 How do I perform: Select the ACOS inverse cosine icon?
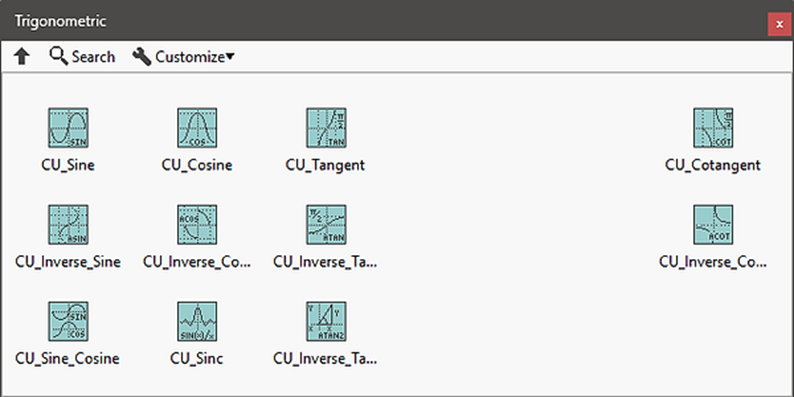[197, 224]
